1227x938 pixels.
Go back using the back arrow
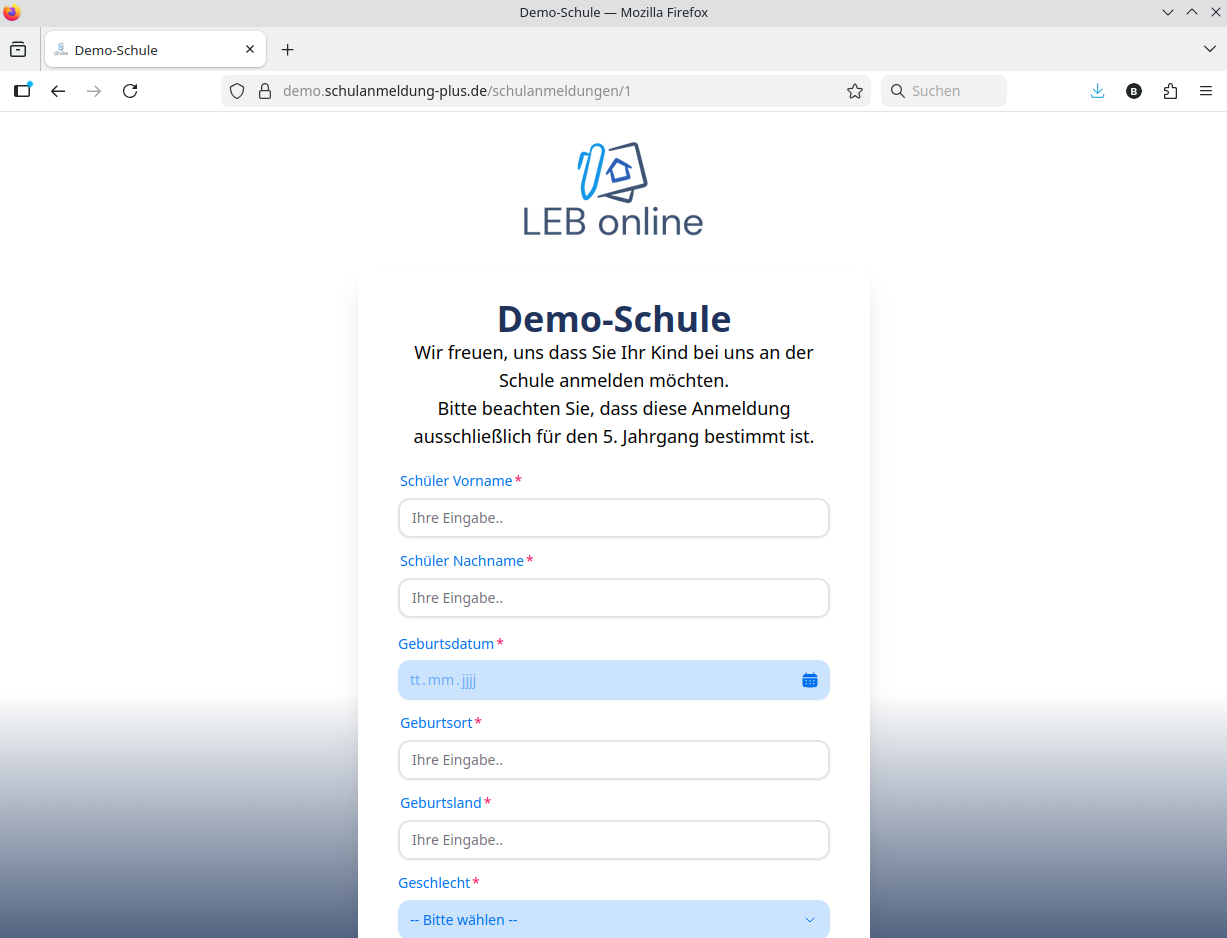[58, 91]
